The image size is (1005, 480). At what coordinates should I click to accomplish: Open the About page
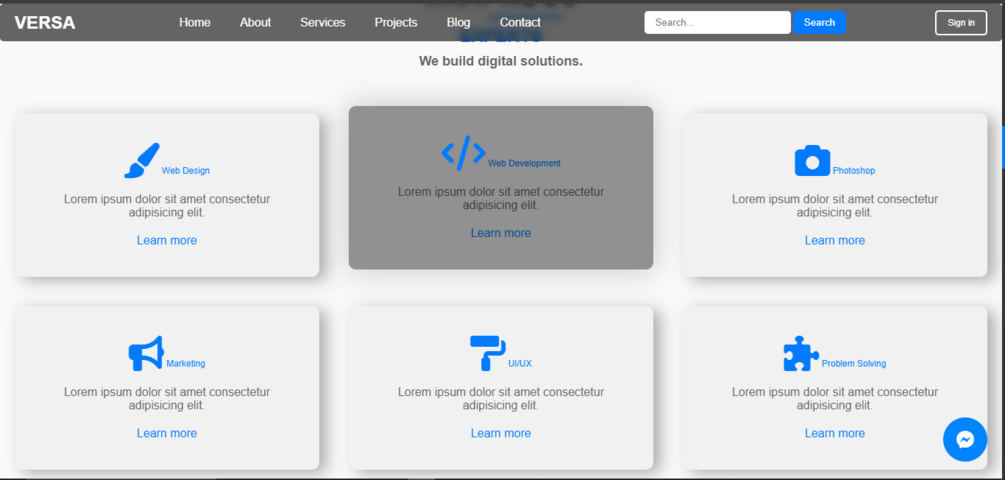click(x=255, y=22)
